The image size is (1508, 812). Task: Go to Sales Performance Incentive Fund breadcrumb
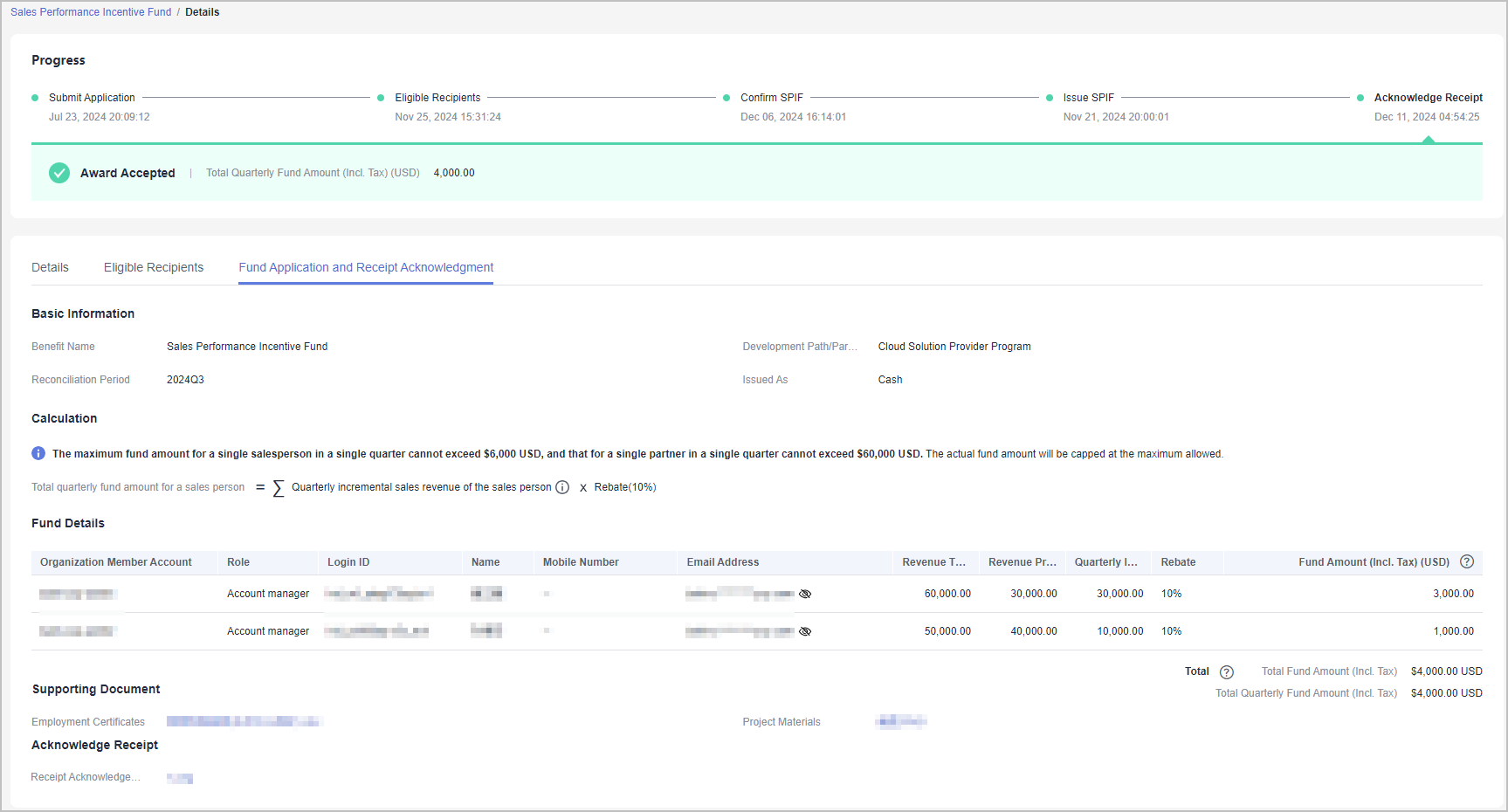point(91,12)
